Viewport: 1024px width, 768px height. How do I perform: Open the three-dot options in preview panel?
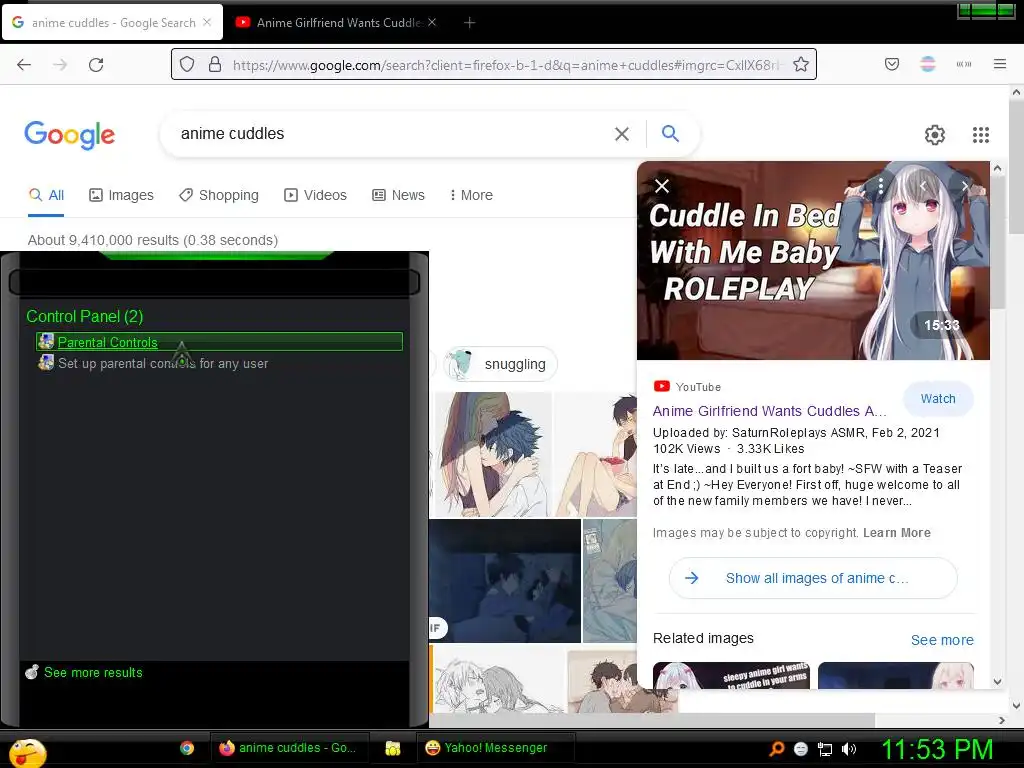880,186
